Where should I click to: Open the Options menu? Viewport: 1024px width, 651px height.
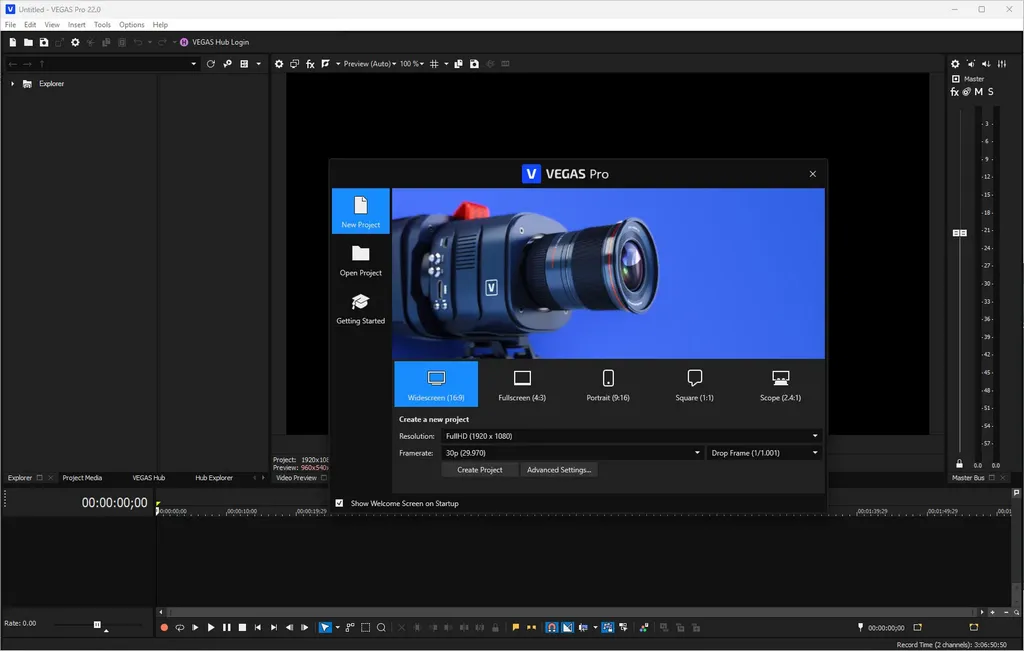click(x=131, y=25)
